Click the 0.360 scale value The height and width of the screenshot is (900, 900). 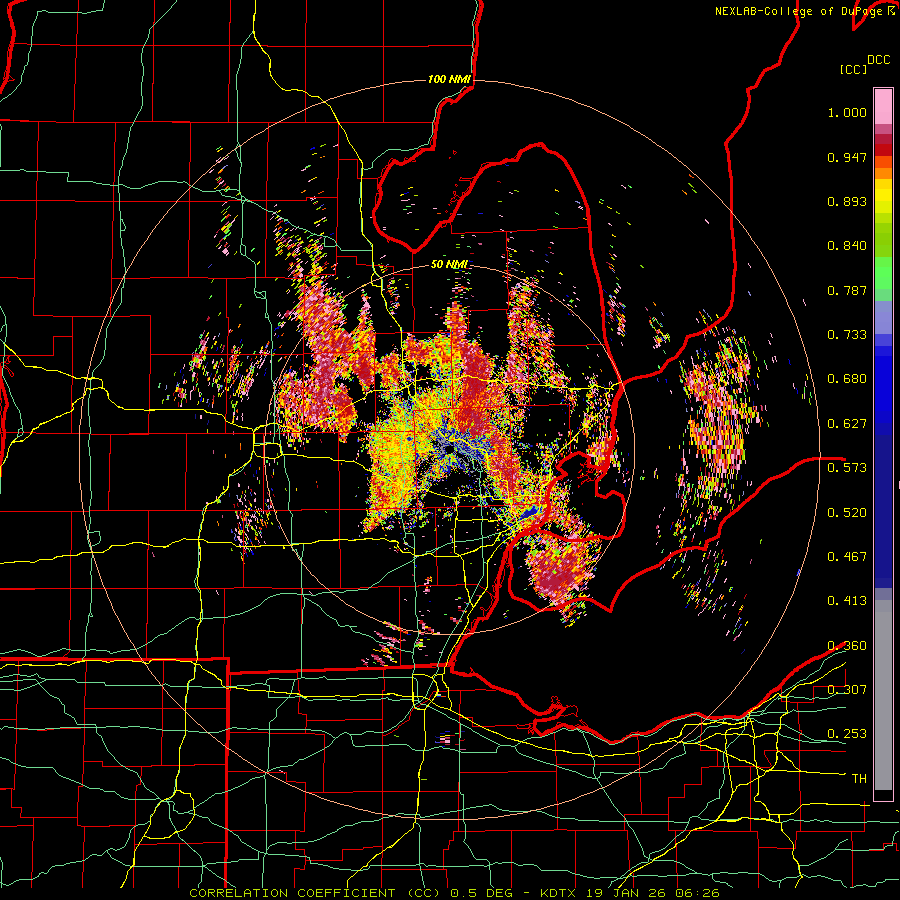847,646
